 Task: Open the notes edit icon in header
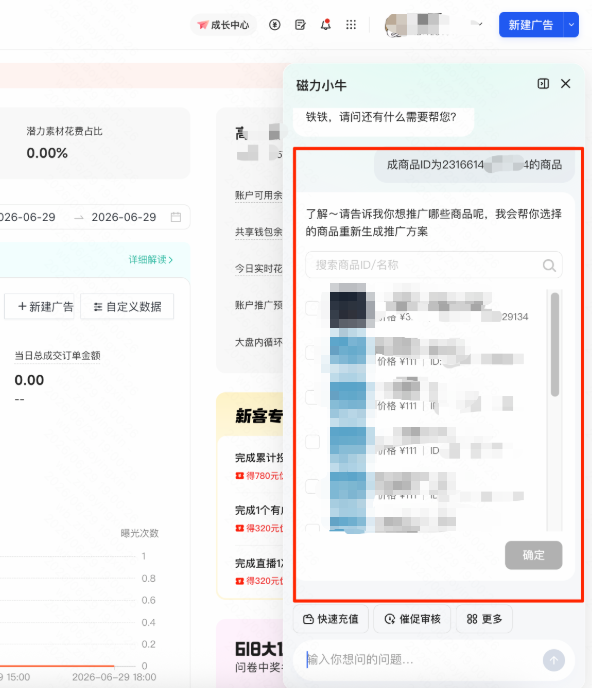coord(300,25)
